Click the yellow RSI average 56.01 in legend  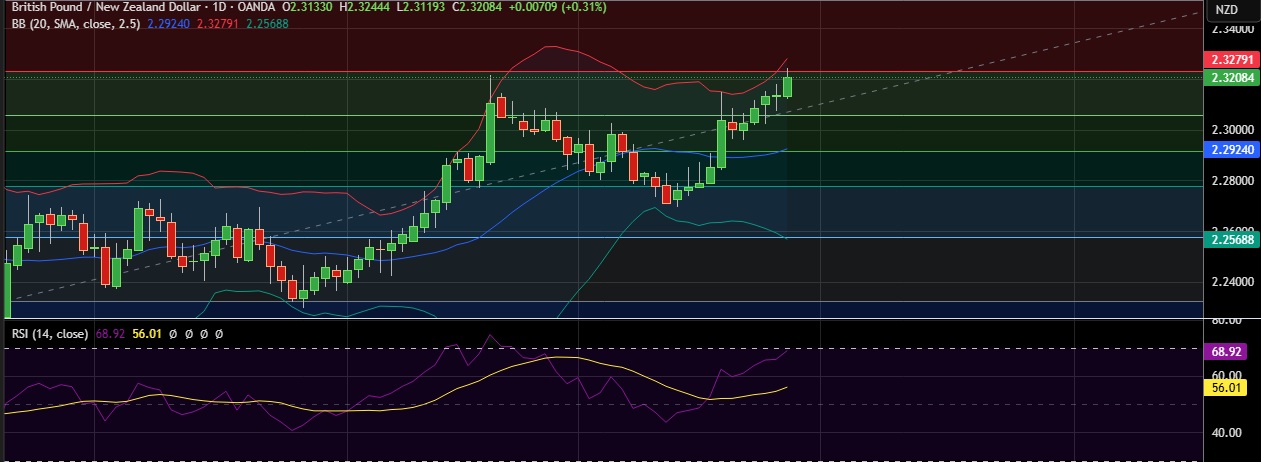(x=147, y=333)
